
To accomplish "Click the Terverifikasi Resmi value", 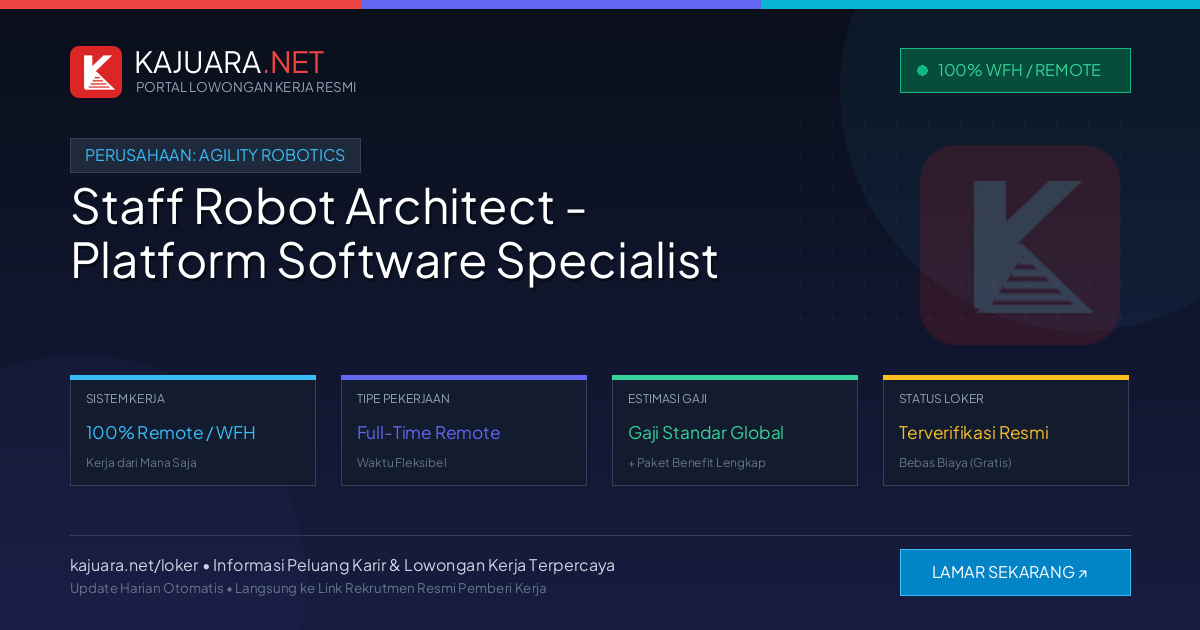I will coord(974,433).
